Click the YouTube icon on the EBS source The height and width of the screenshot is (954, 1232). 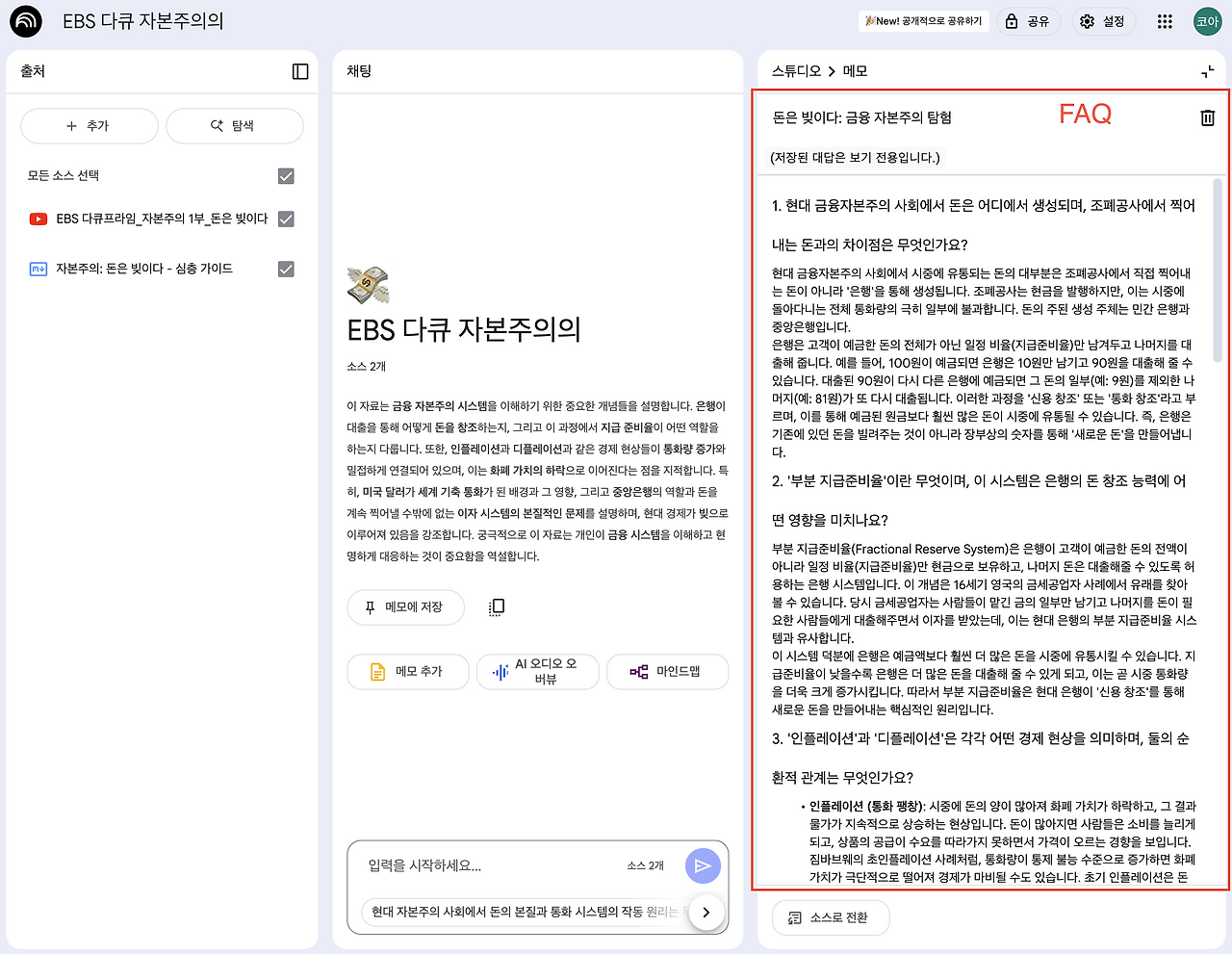tap(38, 219)
